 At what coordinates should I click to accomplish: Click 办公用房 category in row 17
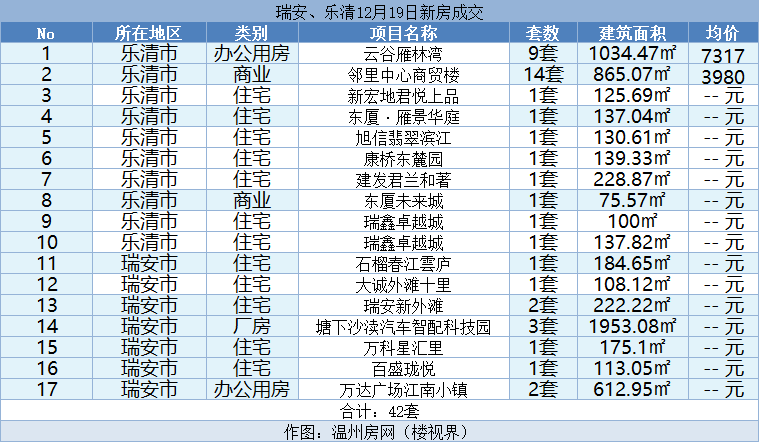(252, 389)
